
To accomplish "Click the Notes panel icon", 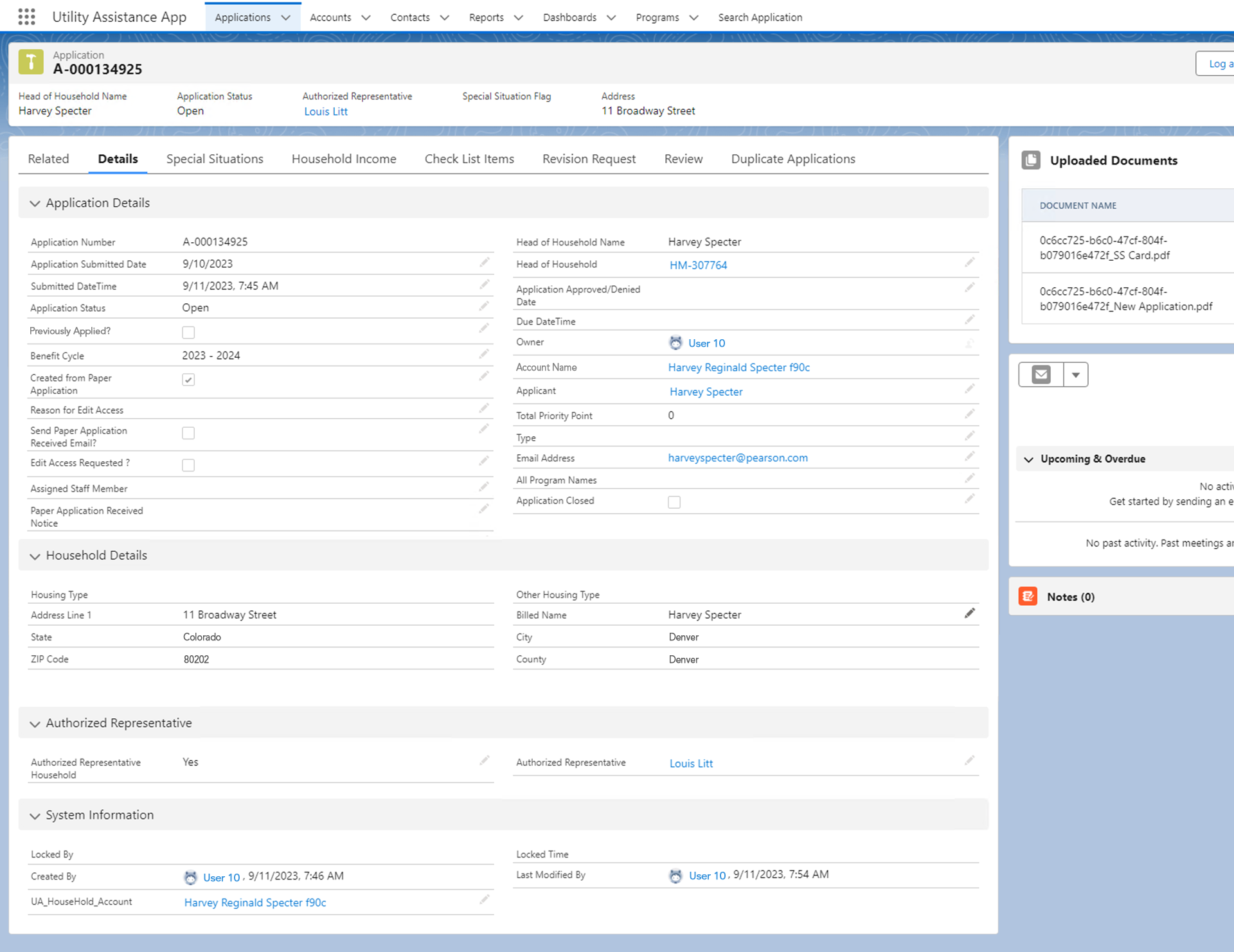I will point(1028,596).
